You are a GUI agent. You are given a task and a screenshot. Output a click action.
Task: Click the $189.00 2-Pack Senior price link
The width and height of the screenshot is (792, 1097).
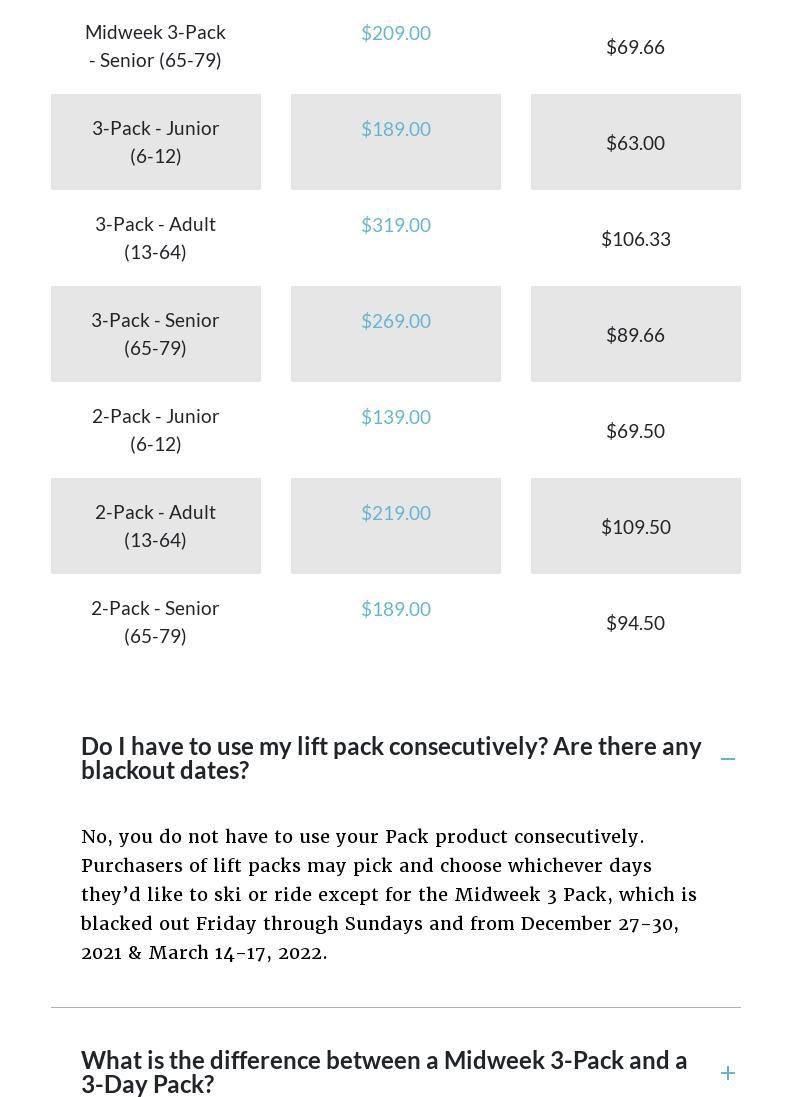click(396, 609)
